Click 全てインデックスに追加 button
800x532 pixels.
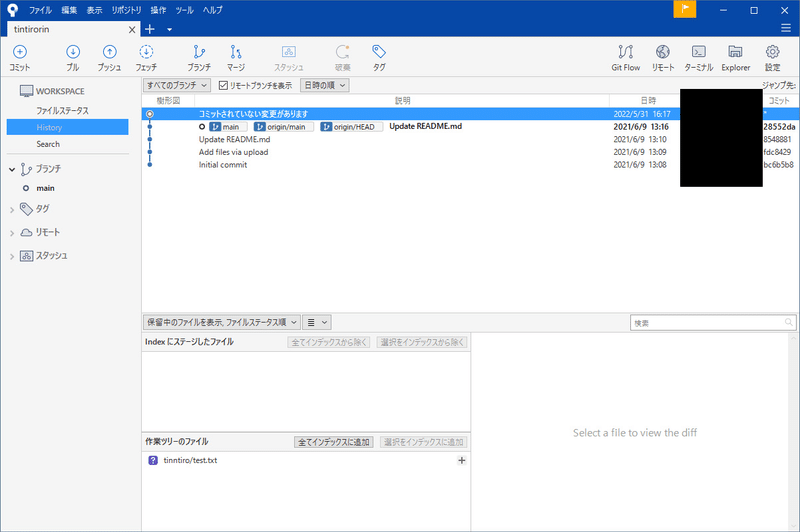pos(334,442)
